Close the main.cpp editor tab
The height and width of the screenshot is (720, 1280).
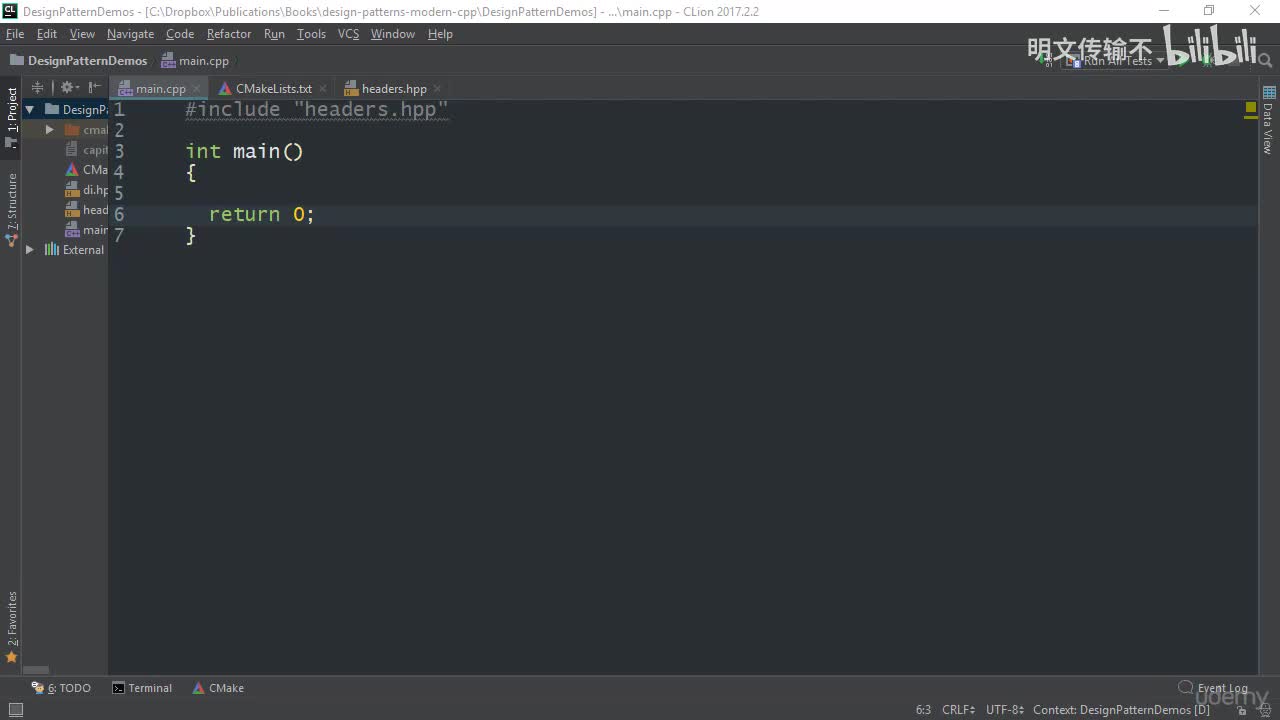tap(196, 89)
